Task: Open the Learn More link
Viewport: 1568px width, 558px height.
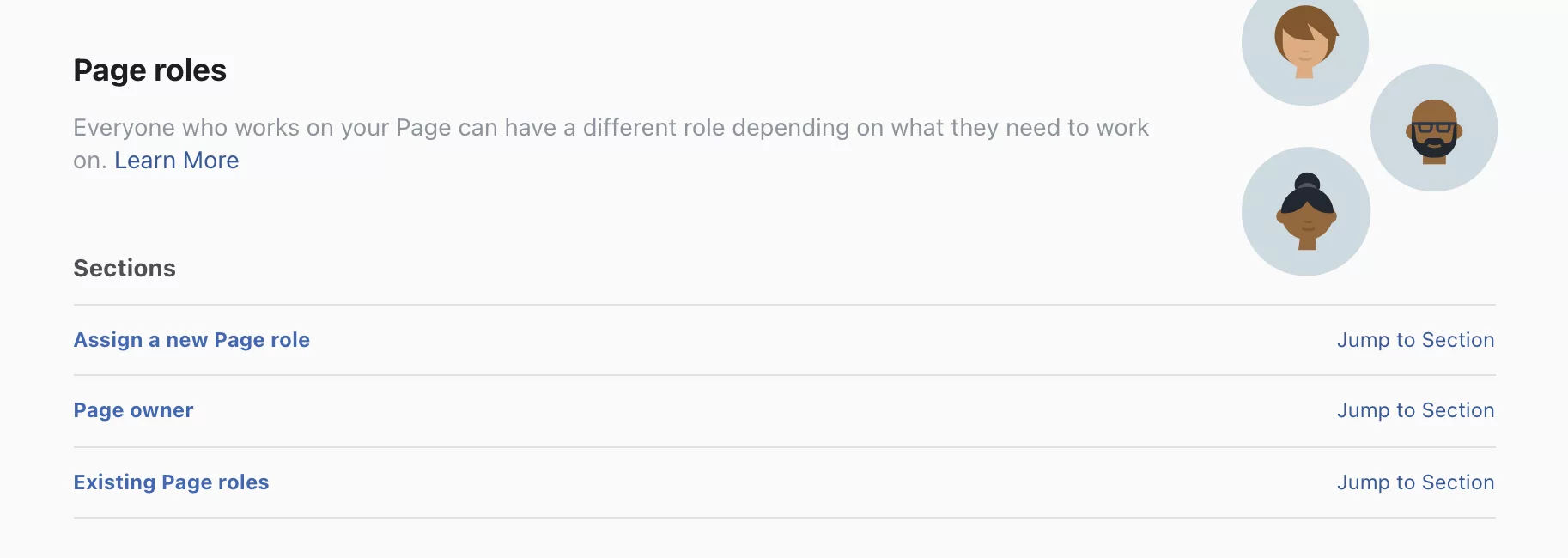Action: (x=176, y=160)
